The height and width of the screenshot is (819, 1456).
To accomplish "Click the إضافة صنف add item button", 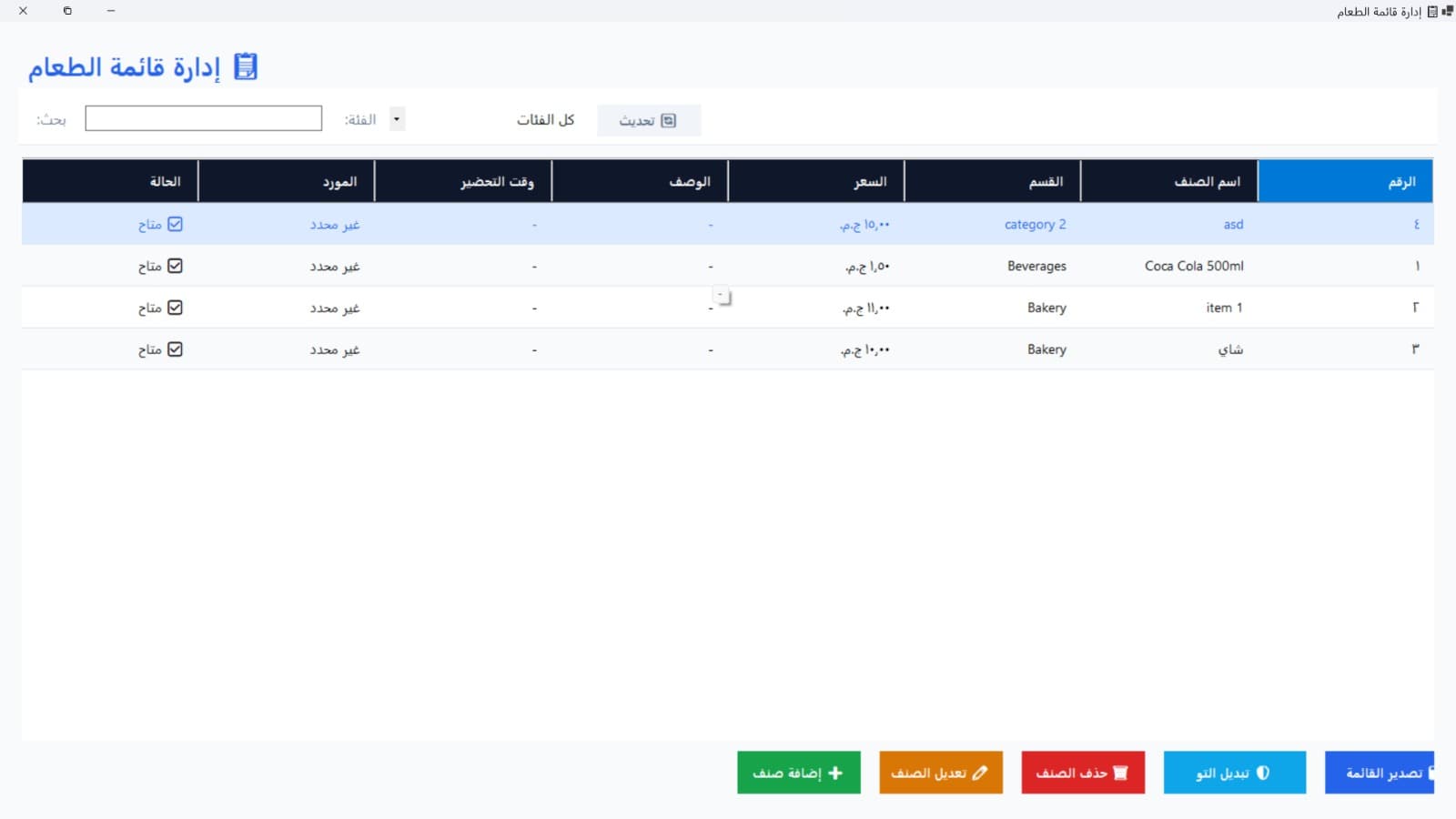I will click(x=799, y=773).
